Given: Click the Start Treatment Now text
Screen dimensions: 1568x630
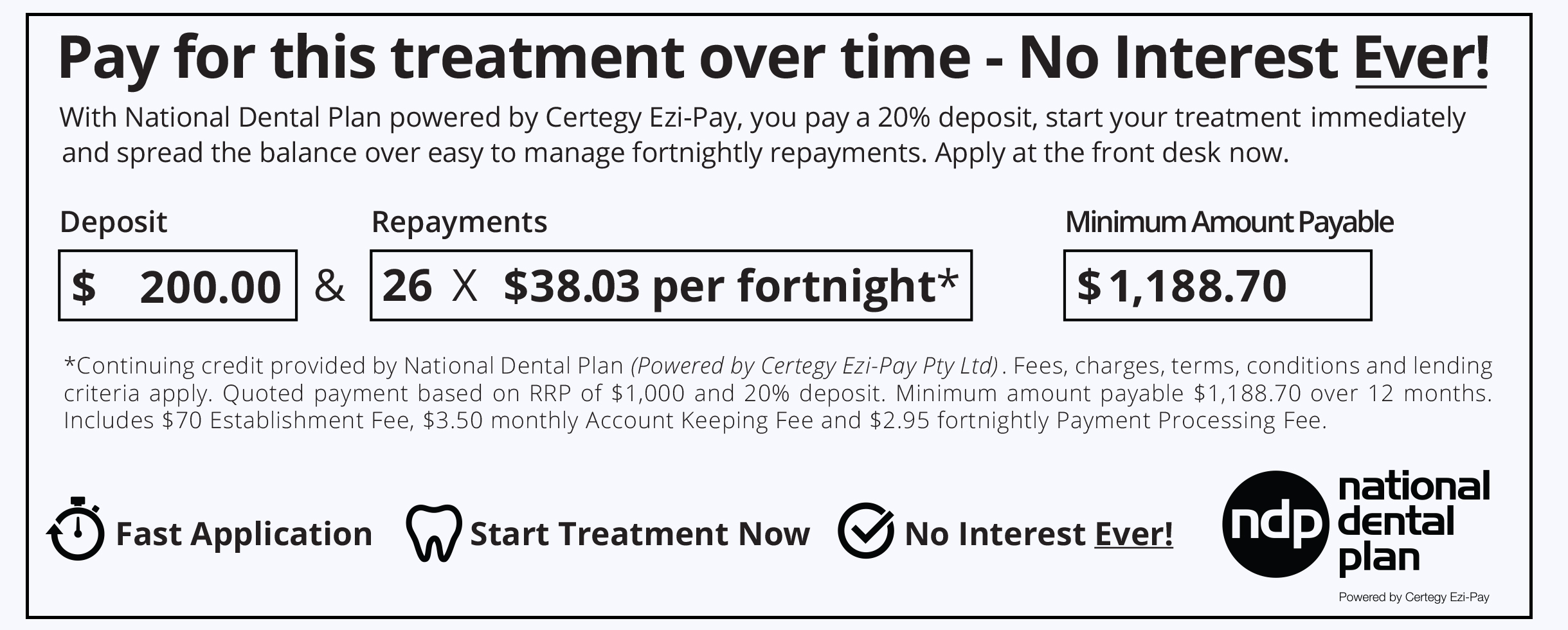Looking at the screenshot, I should [640, 534].
